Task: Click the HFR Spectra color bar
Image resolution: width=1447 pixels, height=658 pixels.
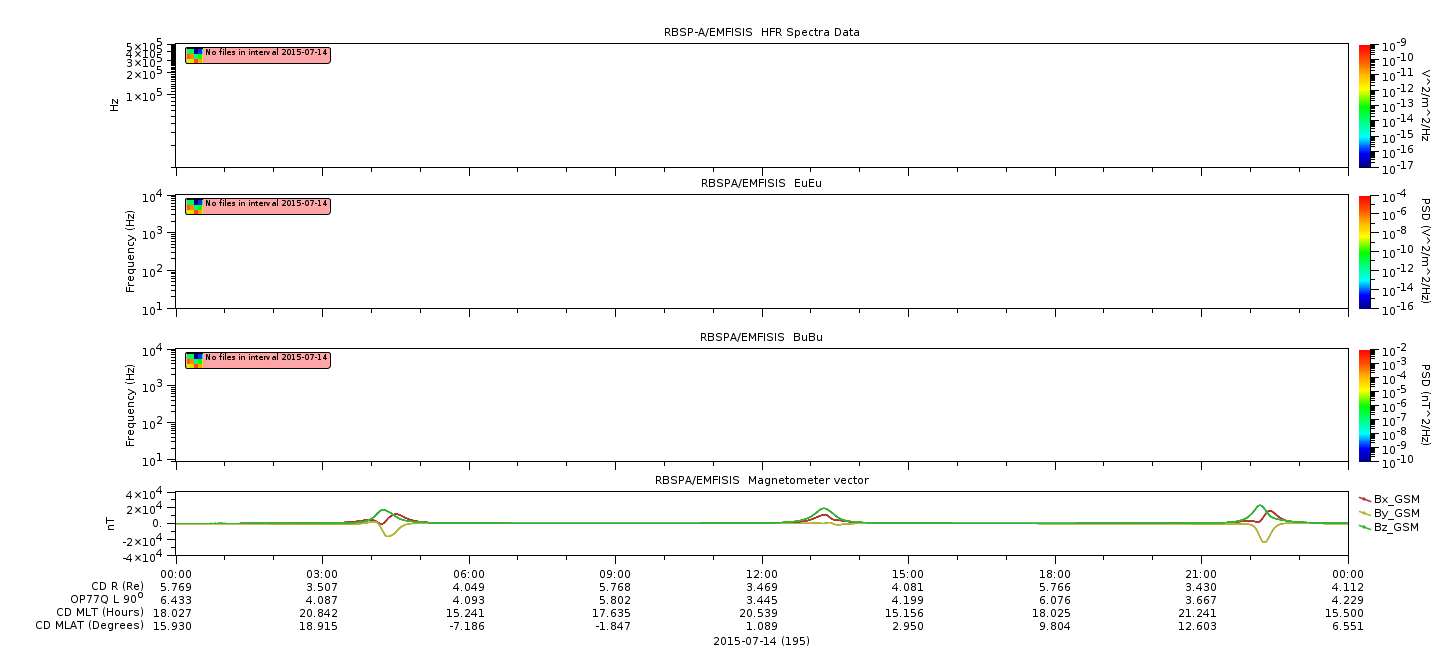Action: point(1365,105)
